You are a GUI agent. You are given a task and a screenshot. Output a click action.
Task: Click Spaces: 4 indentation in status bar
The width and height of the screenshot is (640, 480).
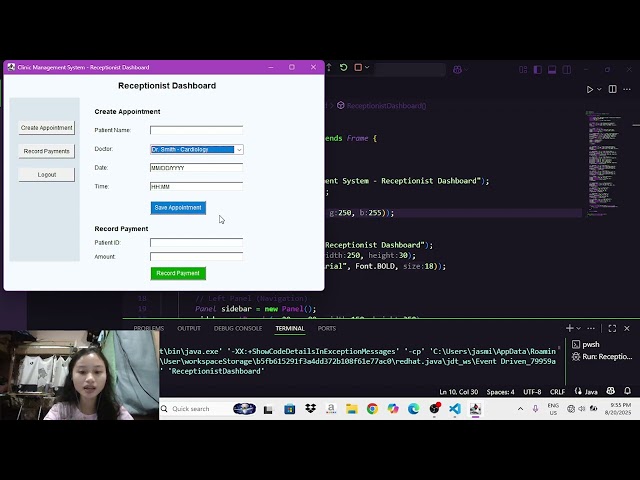pyautogui.click(x=500, y=392)
